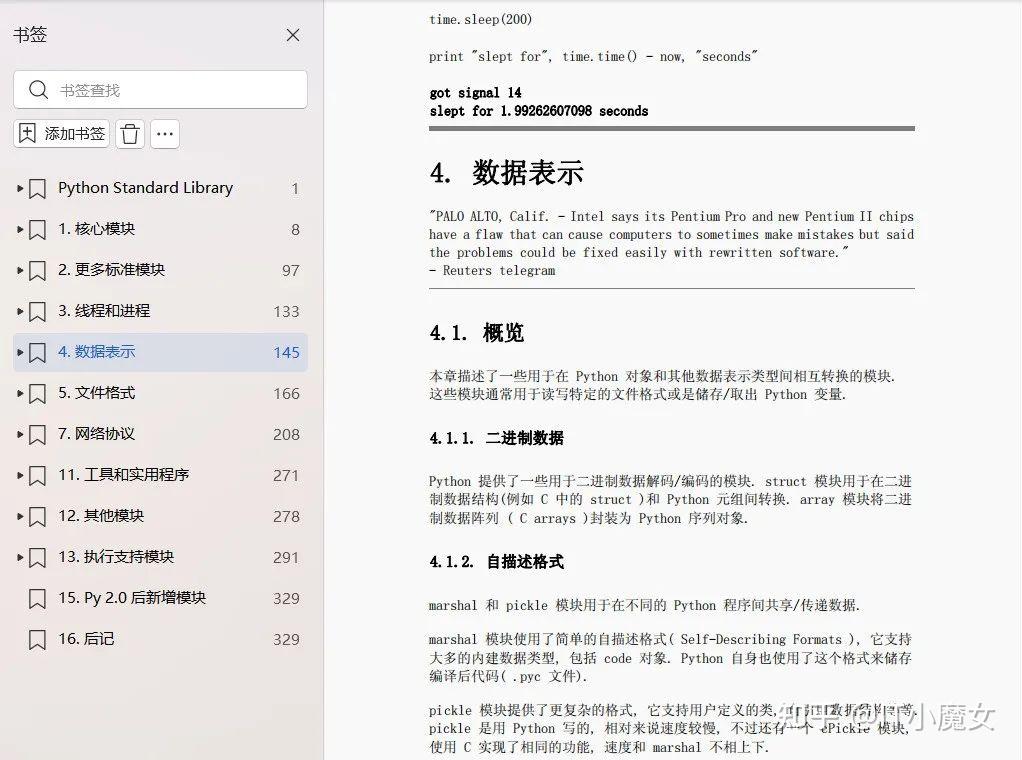Close the bookmarks panel with the X
The image size is (1022, 760).
tap(293, 34)
